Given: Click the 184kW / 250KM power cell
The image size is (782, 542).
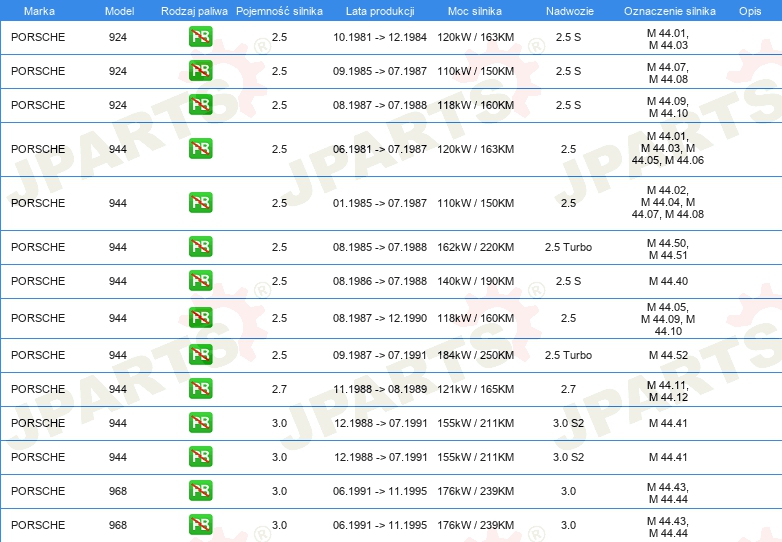Looking at the screenshot, I should [x=475, y=355].
